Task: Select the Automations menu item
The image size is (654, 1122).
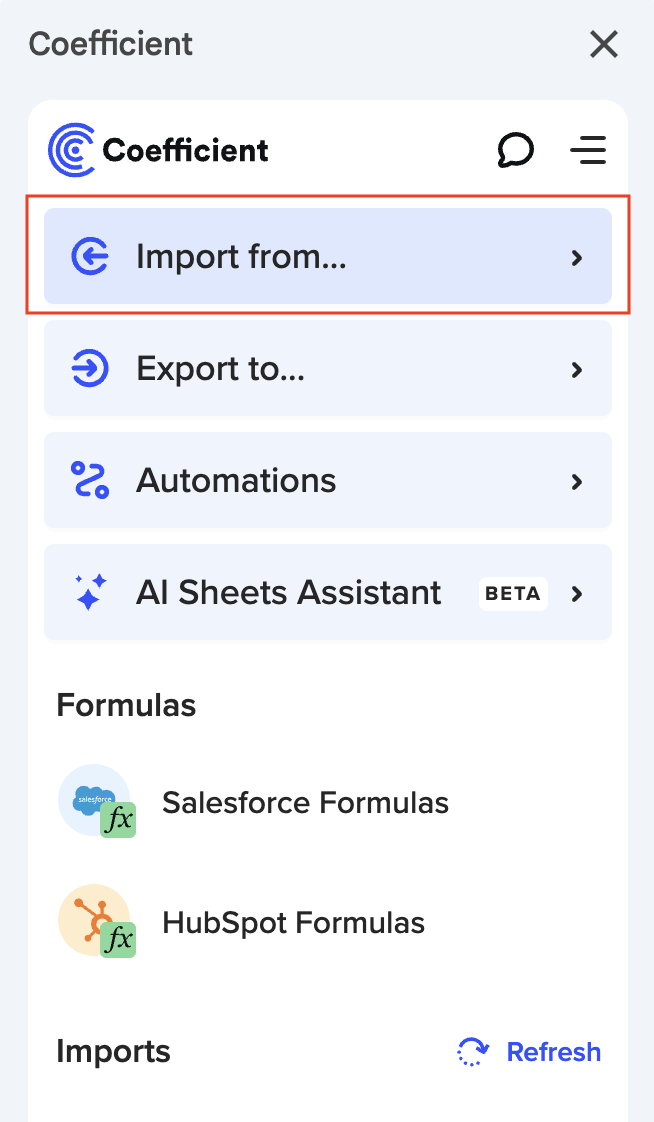Action: (236, 481)
